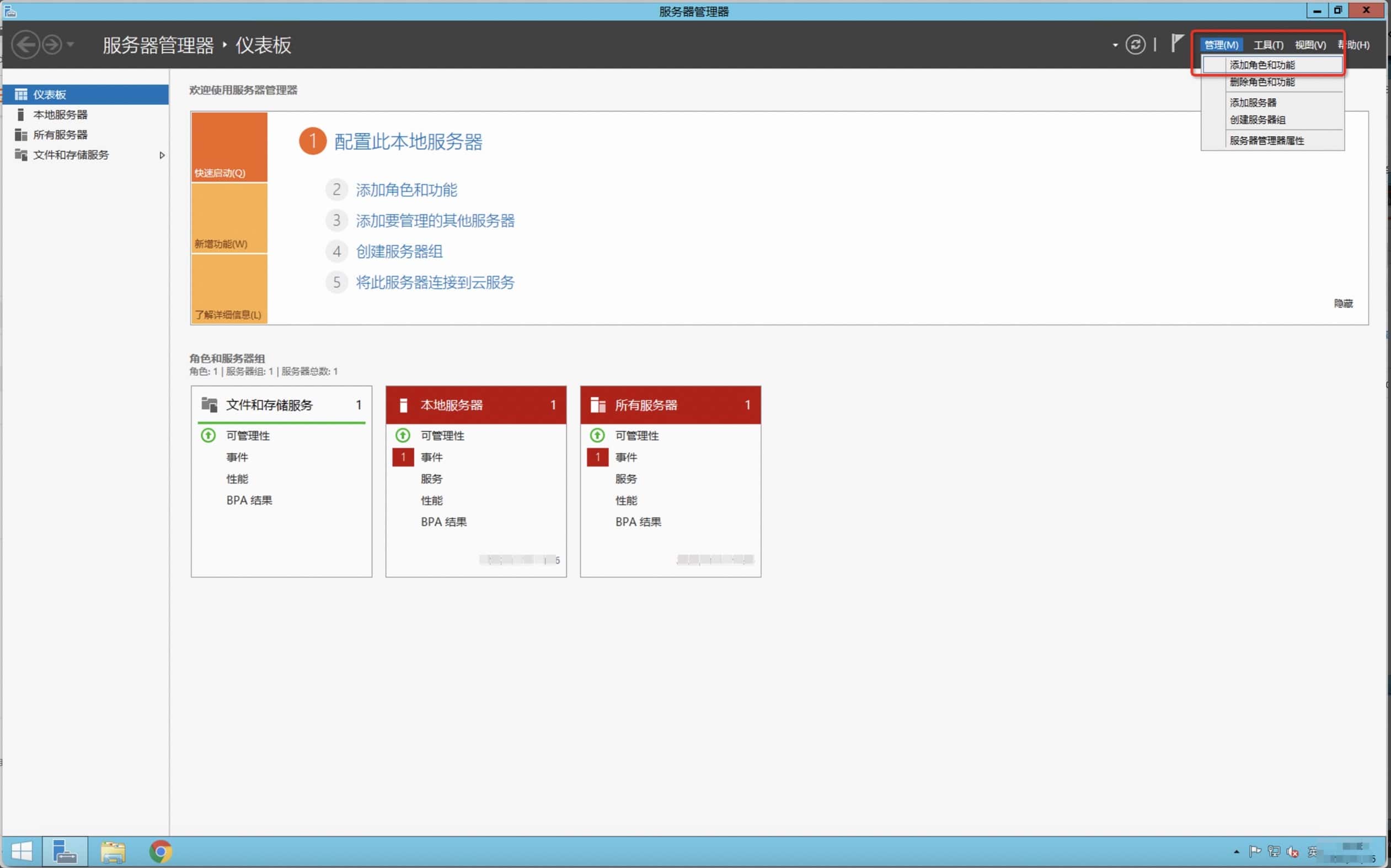This screenshot has width=1391, height=868.
Task: Click the back navigation arrow
Action: (x=26, y=45)
